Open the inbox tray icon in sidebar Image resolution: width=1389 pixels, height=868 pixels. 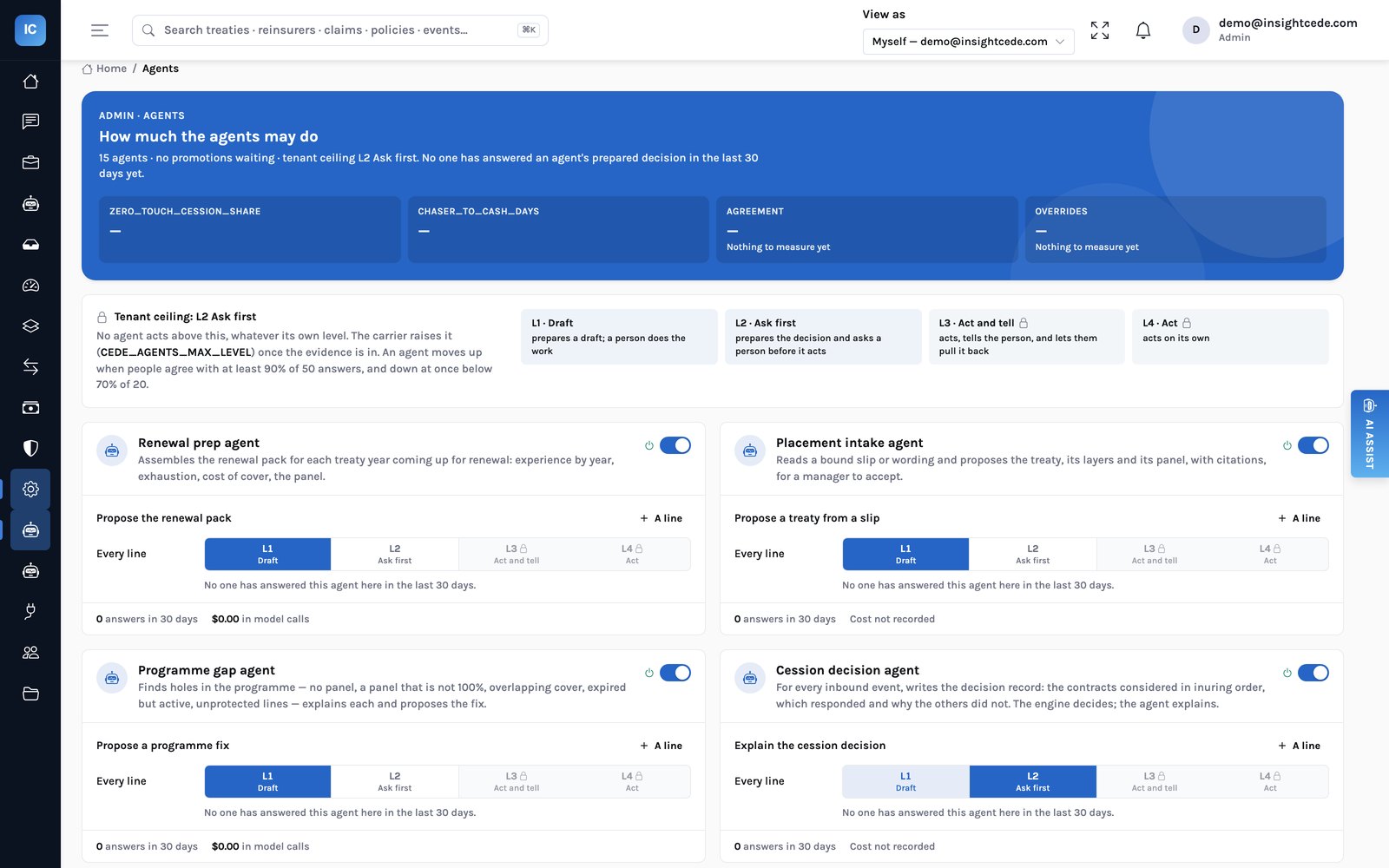click(x=30, y=245)
